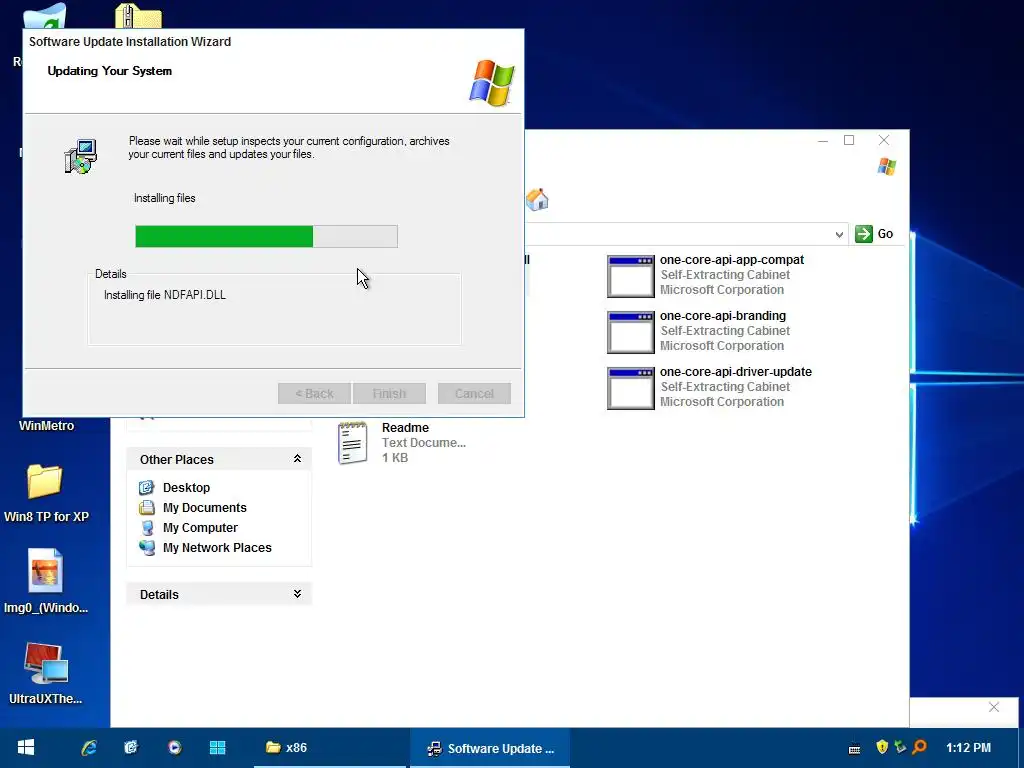Click the Finish button in wizard
Screen dimensions: 1024x768
point(389,394)
